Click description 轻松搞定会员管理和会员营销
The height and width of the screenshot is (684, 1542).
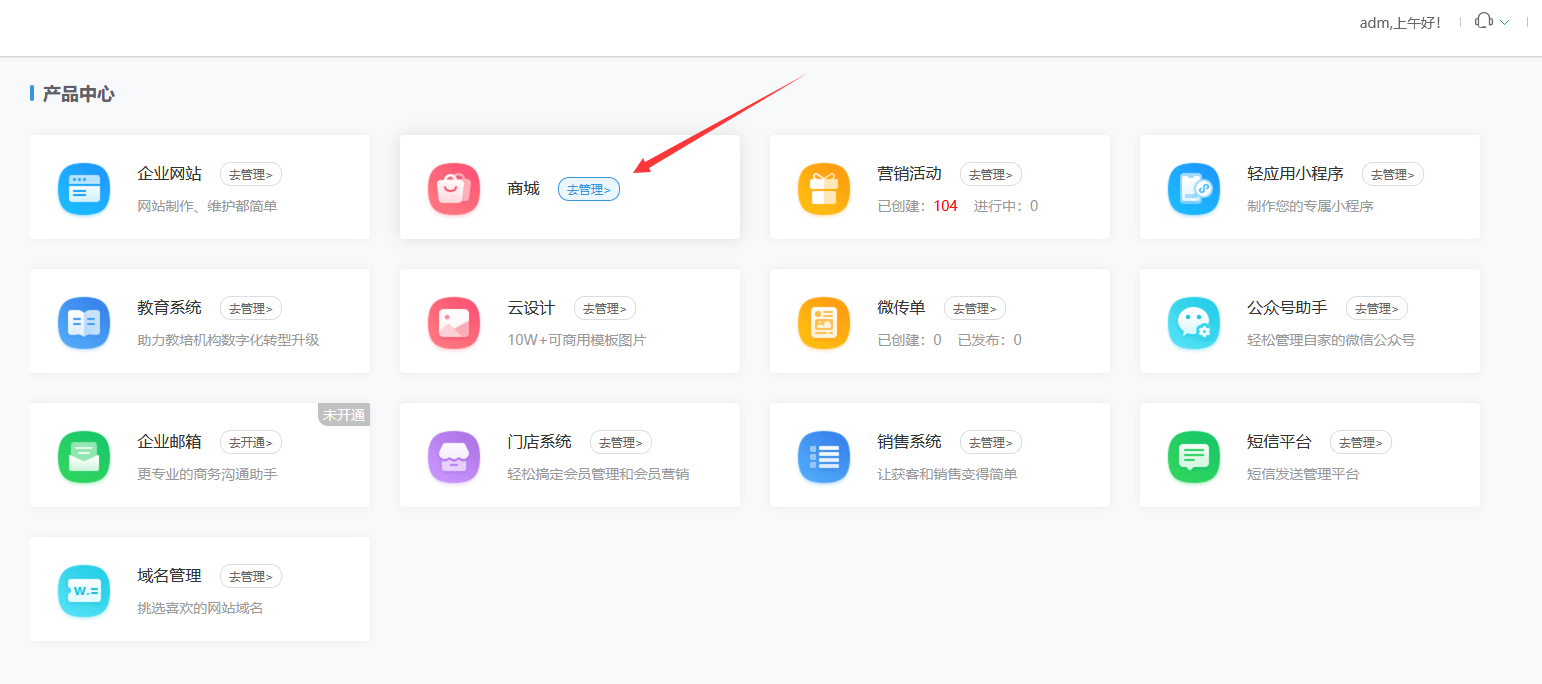click(598, 474)
